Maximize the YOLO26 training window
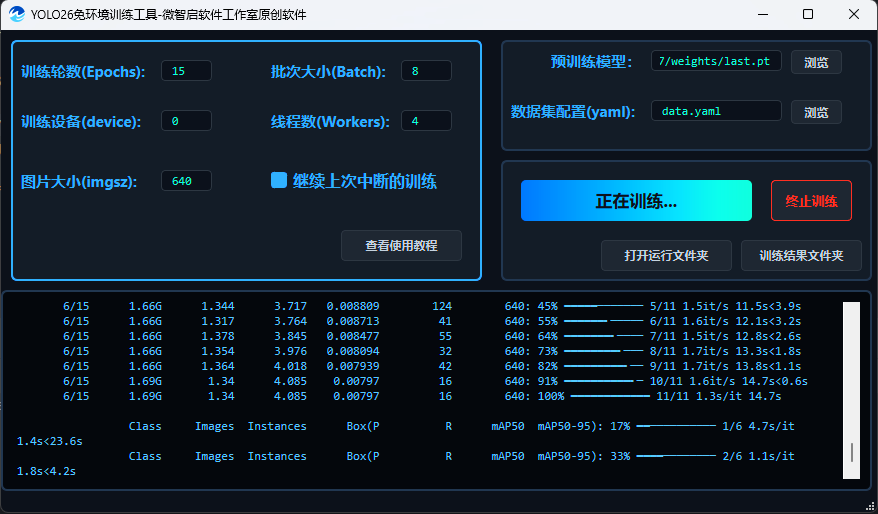This screenshot has height=514, width=878. click(x=808, y=14)
